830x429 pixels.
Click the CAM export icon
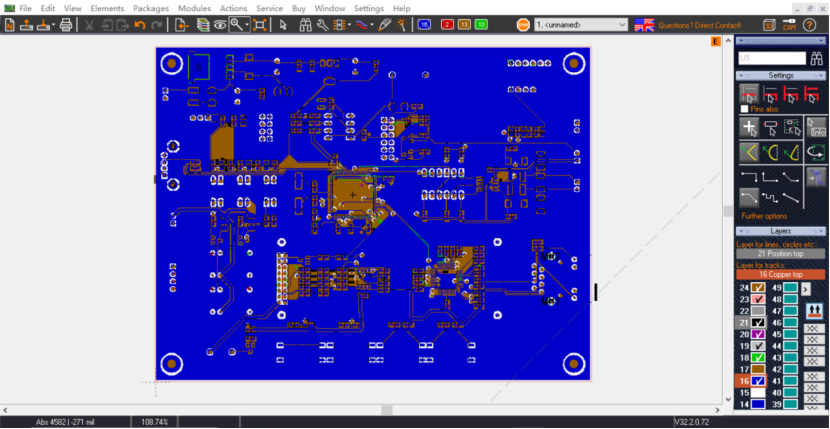[x=789, y=24]
